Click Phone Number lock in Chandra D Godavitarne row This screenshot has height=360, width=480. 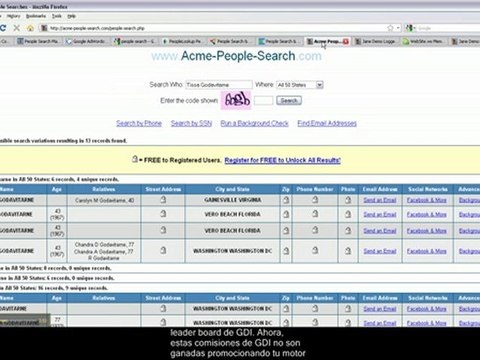315,250
